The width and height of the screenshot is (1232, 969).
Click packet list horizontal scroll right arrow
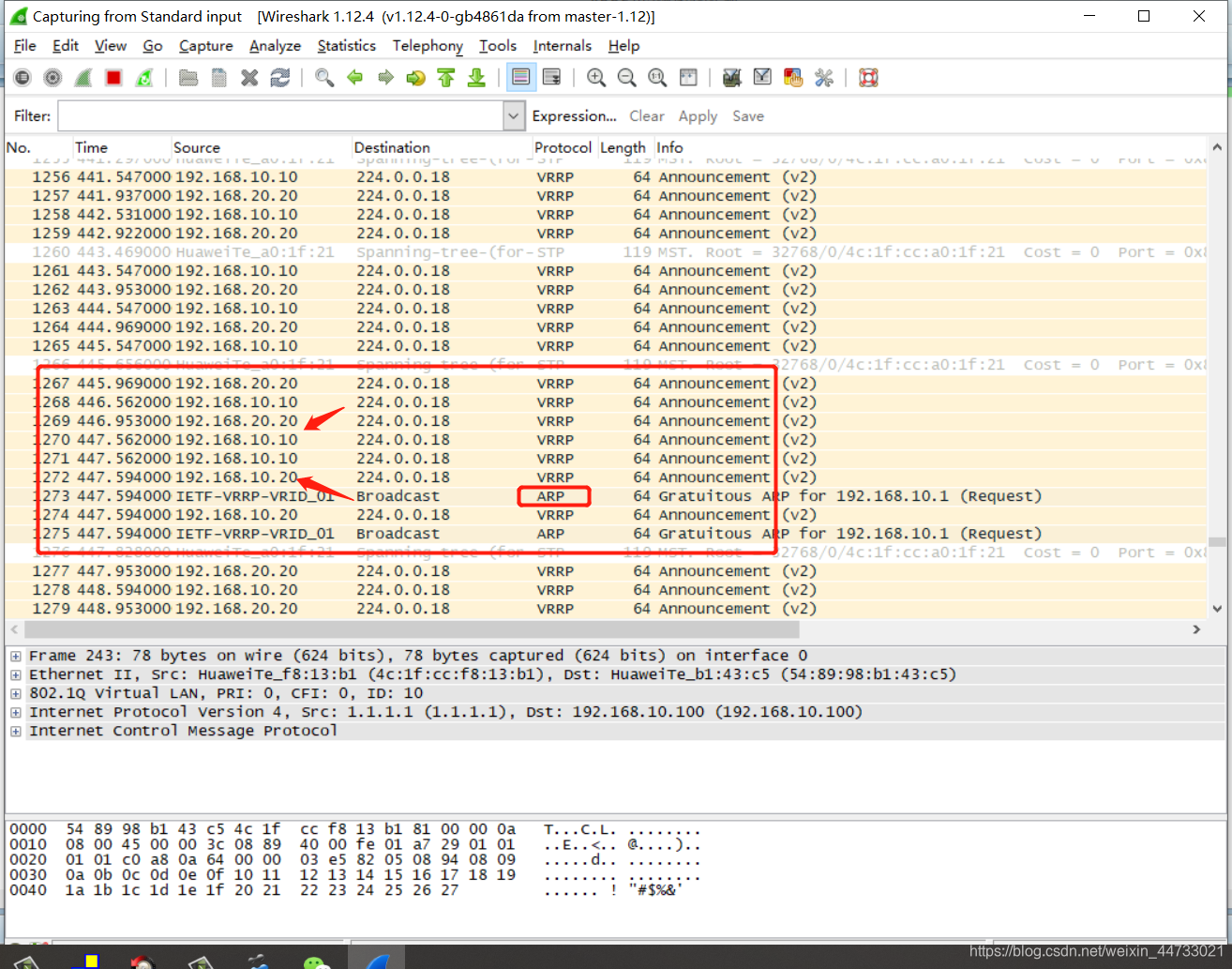1196,629
